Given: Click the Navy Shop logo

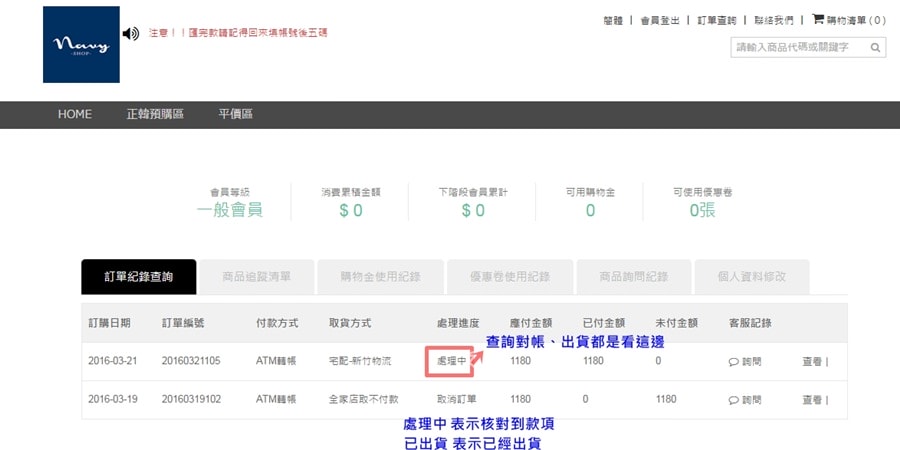Looking at the screenshot, I should tap(81, 45).
